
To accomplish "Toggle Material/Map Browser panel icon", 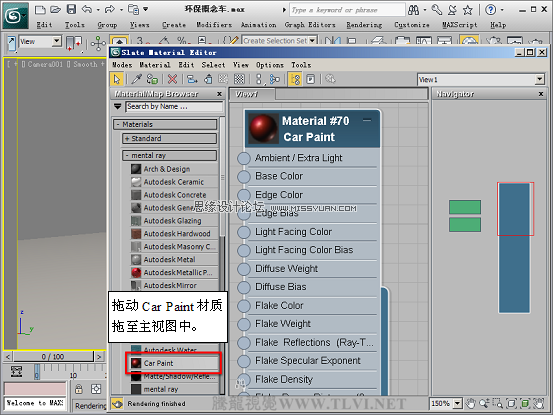I will tap(295, 79).
